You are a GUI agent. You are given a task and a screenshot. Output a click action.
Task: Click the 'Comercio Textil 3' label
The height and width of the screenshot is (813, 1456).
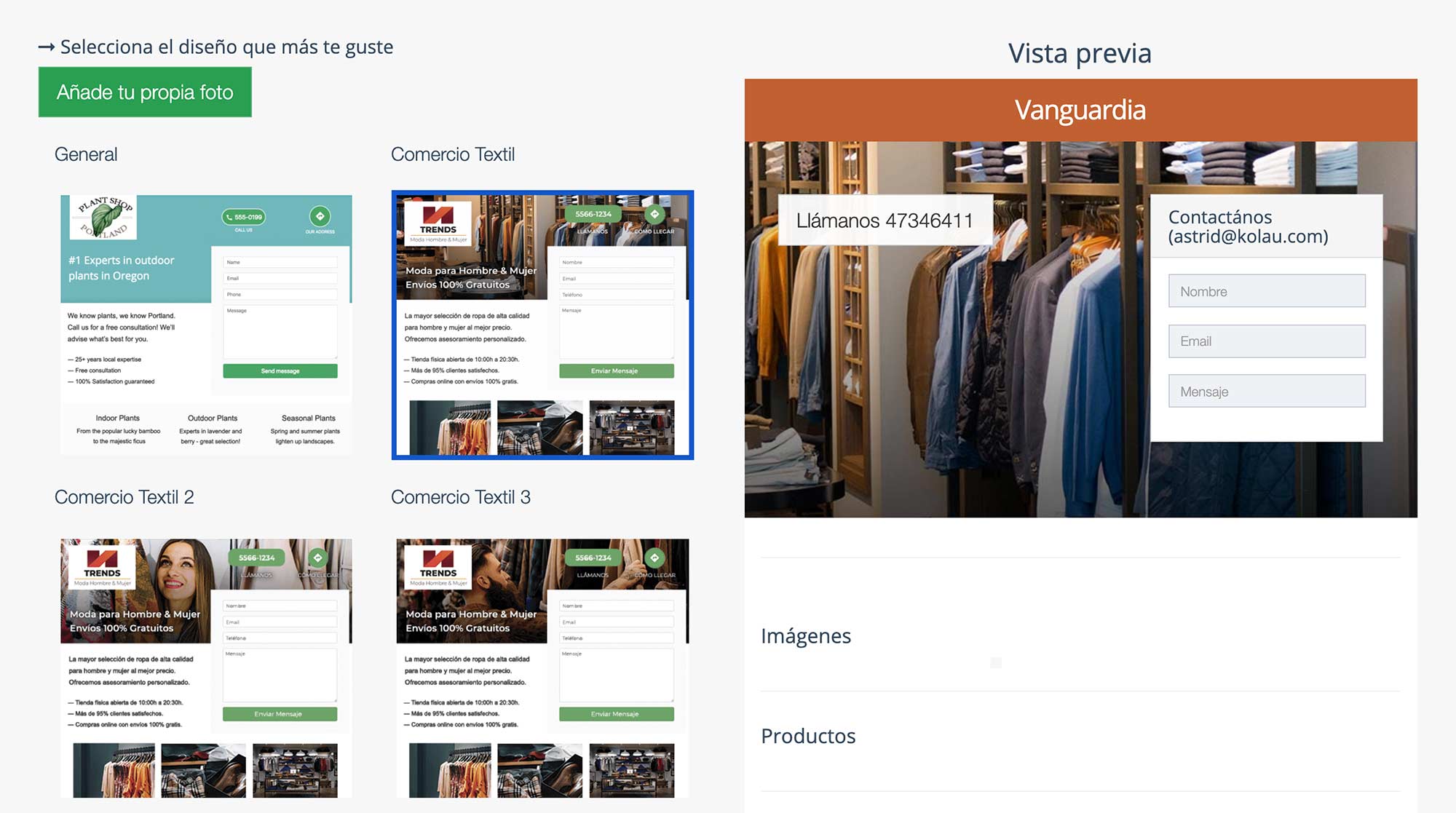pos(460,497)
